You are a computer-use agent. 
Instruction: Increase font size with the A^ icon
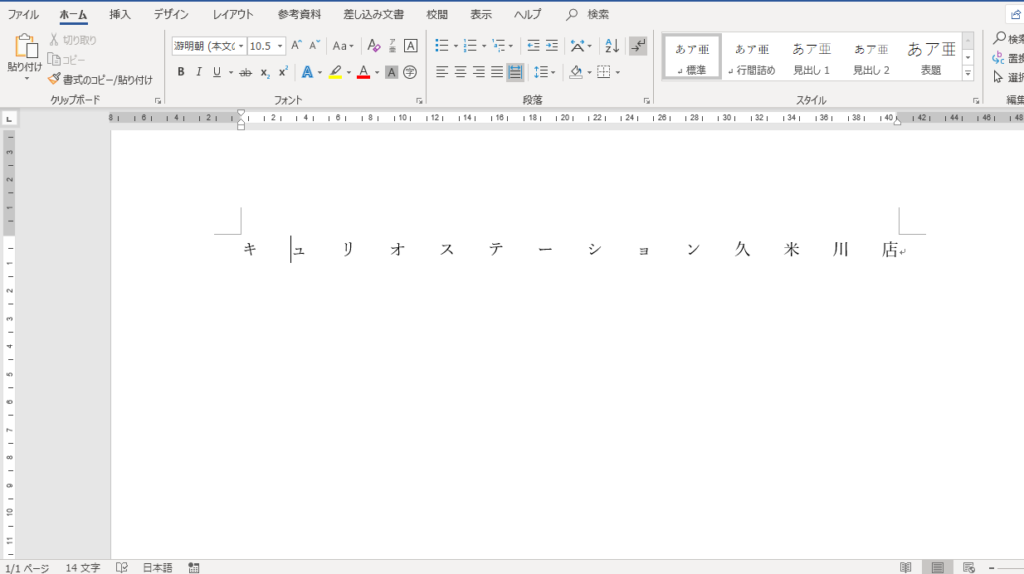click(296, 46)
